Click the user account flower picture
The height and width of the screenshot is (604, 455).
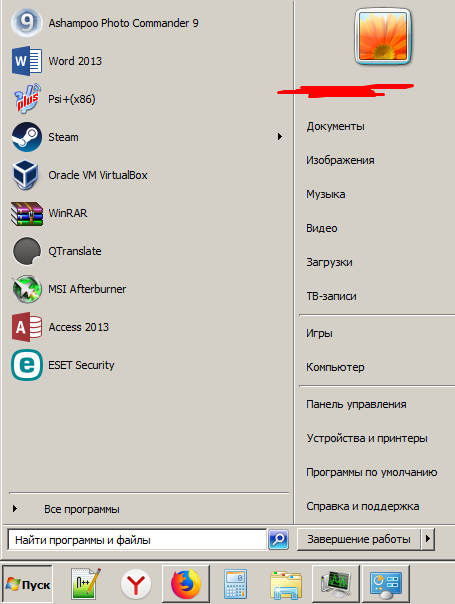[x=383, y=36]
